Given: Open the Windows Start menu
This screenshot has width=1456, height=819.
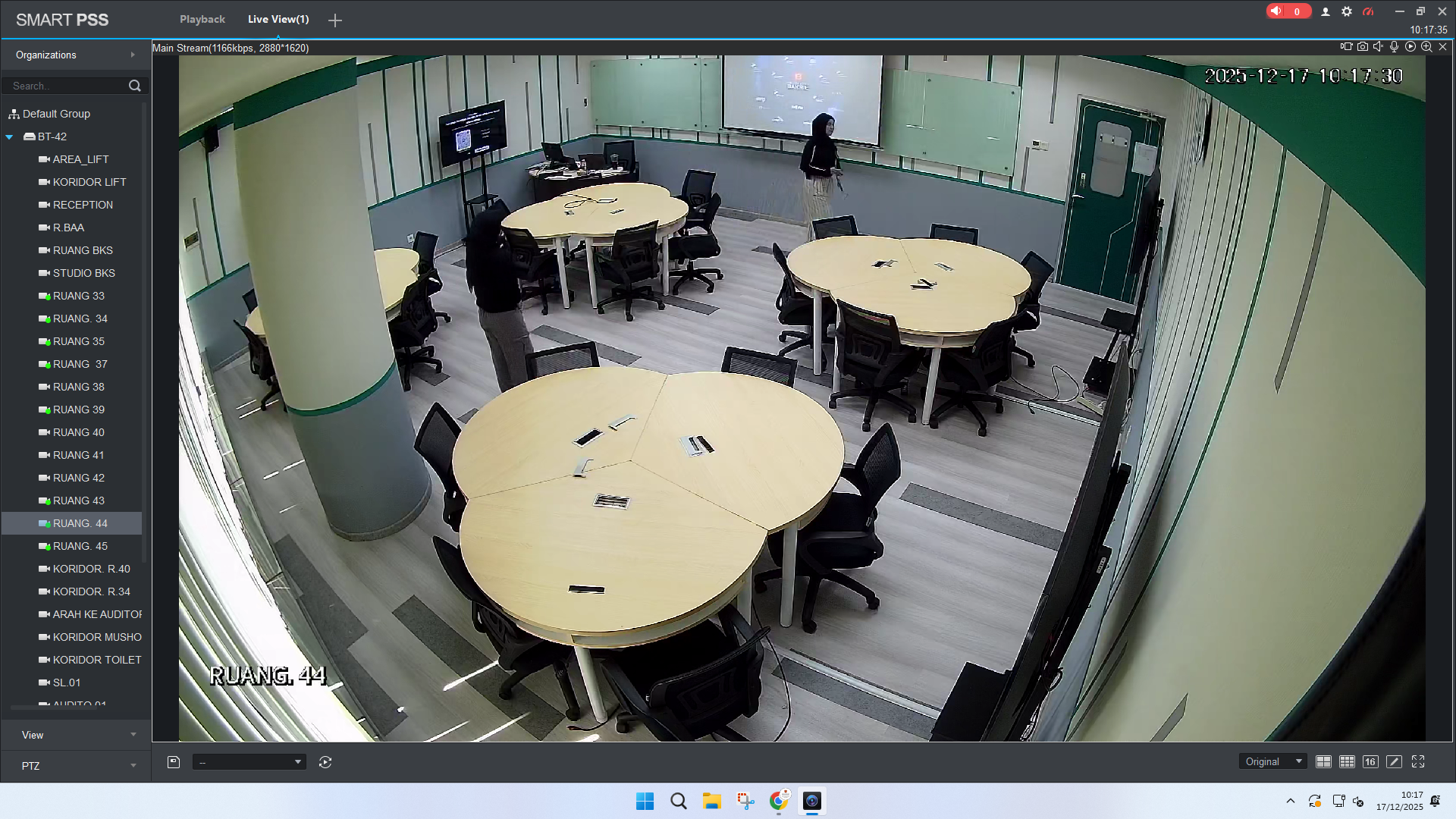Looking at the screenshot, I should tap(645, 801).
